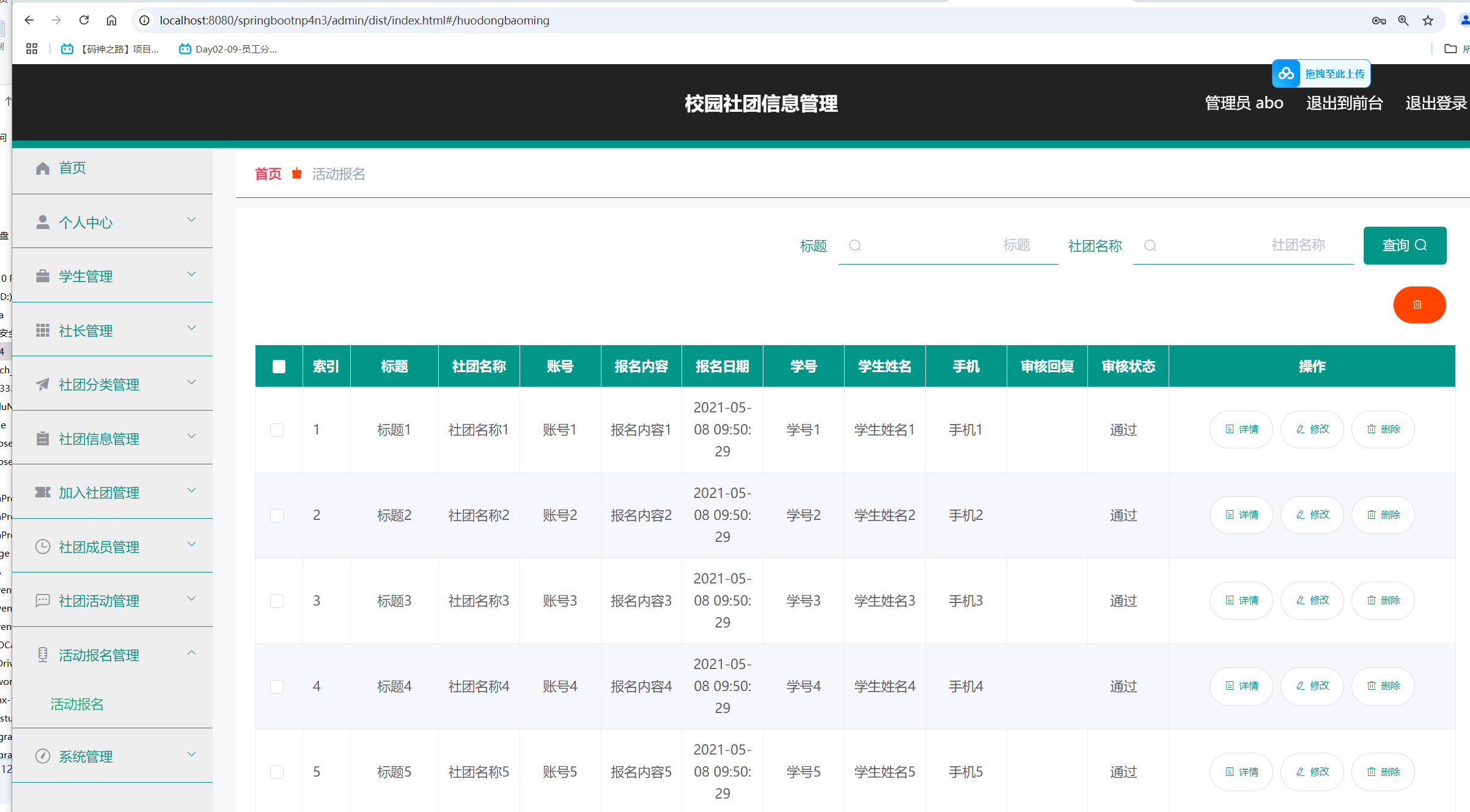The width and height of the screenshot is (1470, 812).
Task: Expand the 加入社团管理 dropdown arrow
Action: (191, 490)
